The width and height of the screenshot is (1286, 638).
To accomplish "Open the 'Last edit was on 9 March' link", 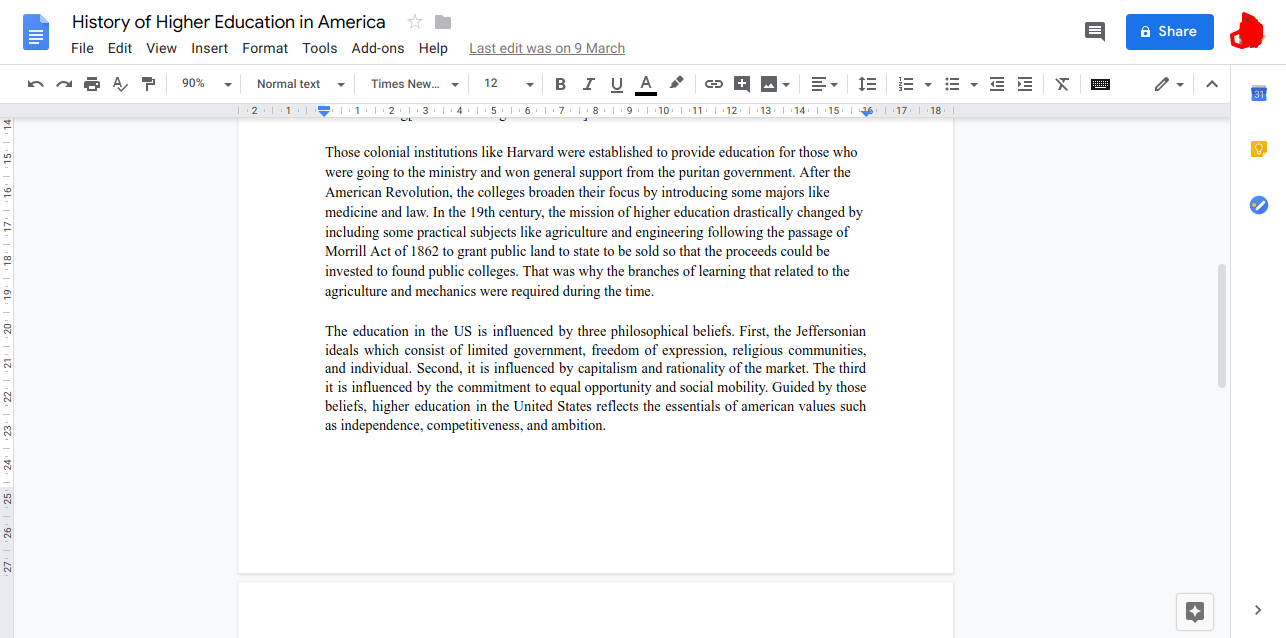I will (547, 48).
